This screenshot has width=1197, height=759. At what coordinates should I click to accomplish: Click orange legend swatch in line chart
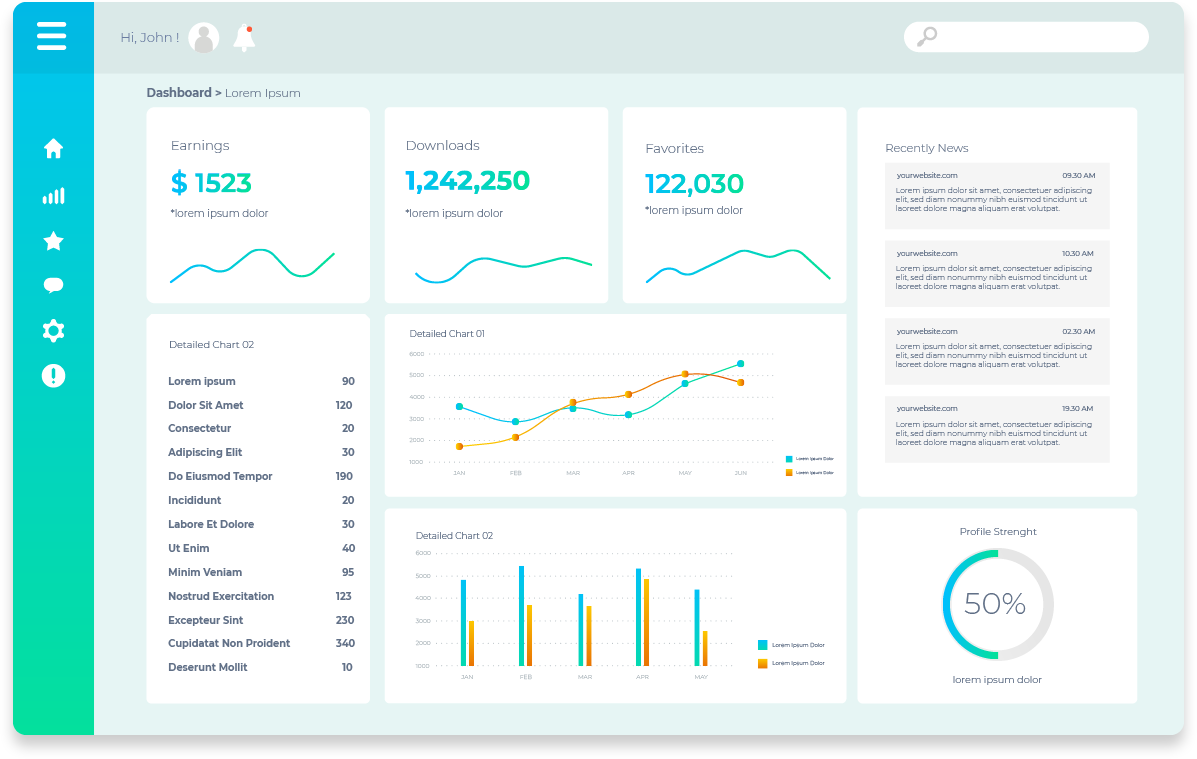pyautogui.click(x=789, y=473)
